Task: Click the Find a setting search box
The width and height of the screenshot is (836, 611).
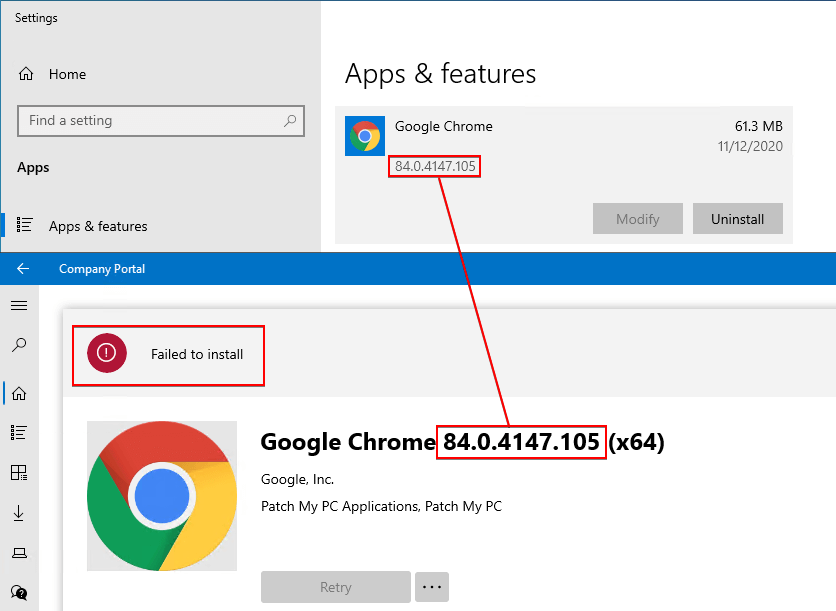Action: tap(150, 121)
